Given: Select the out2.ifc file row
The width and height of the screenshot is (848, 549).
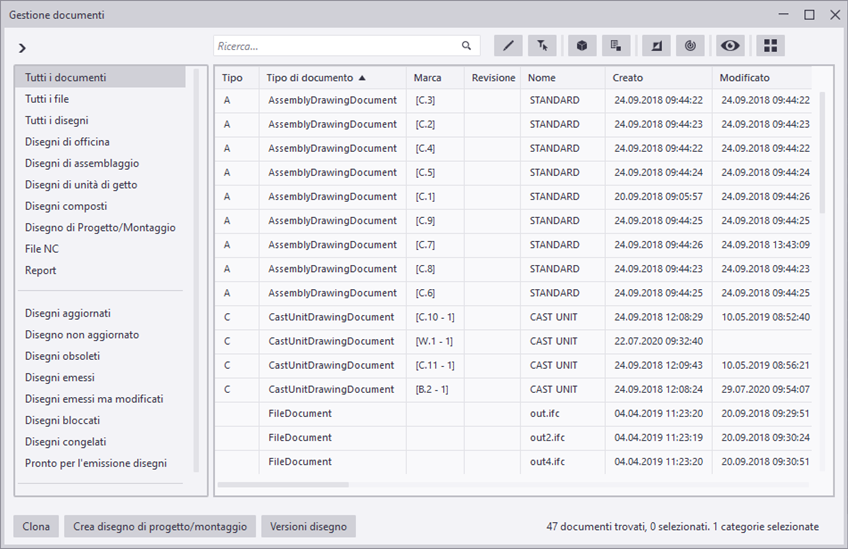Looking at the screenshot, I should 513,438.
